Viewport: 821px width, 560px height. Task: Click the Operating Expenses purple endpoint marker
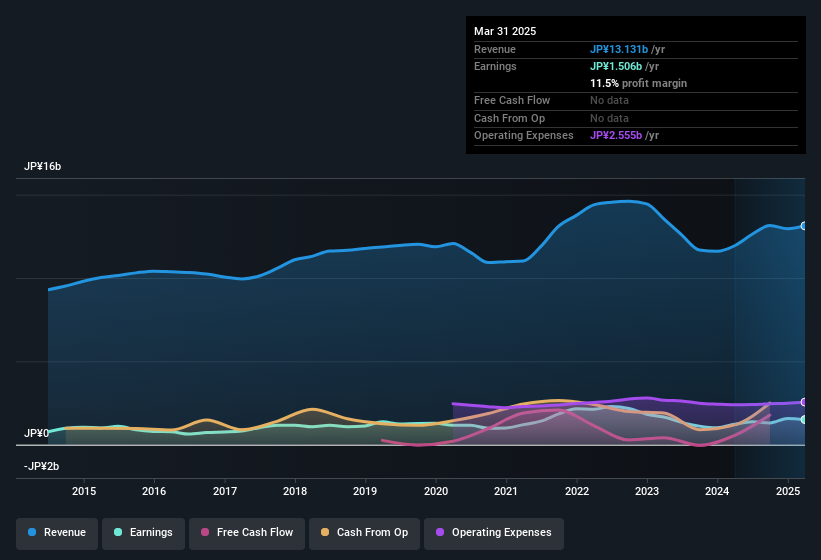click(x=804, y=402)
